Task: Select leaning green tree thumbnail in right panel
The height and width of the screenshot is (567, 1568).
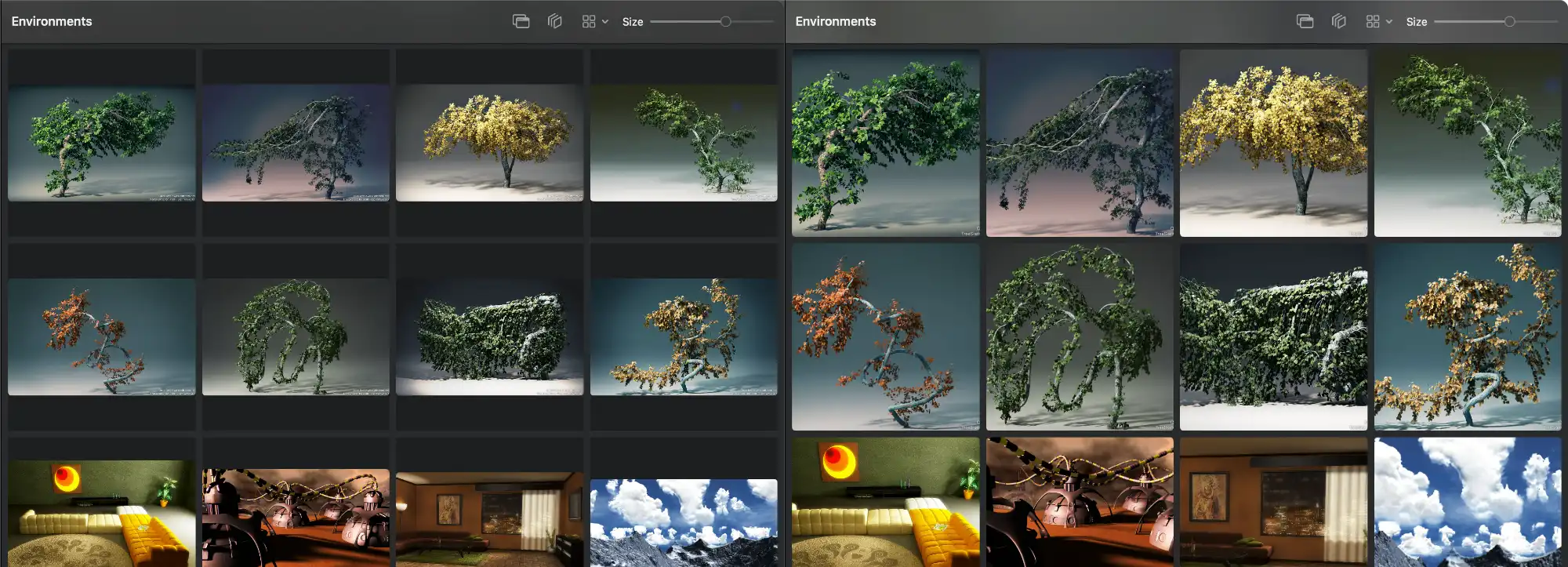Action: pos(886,143)
